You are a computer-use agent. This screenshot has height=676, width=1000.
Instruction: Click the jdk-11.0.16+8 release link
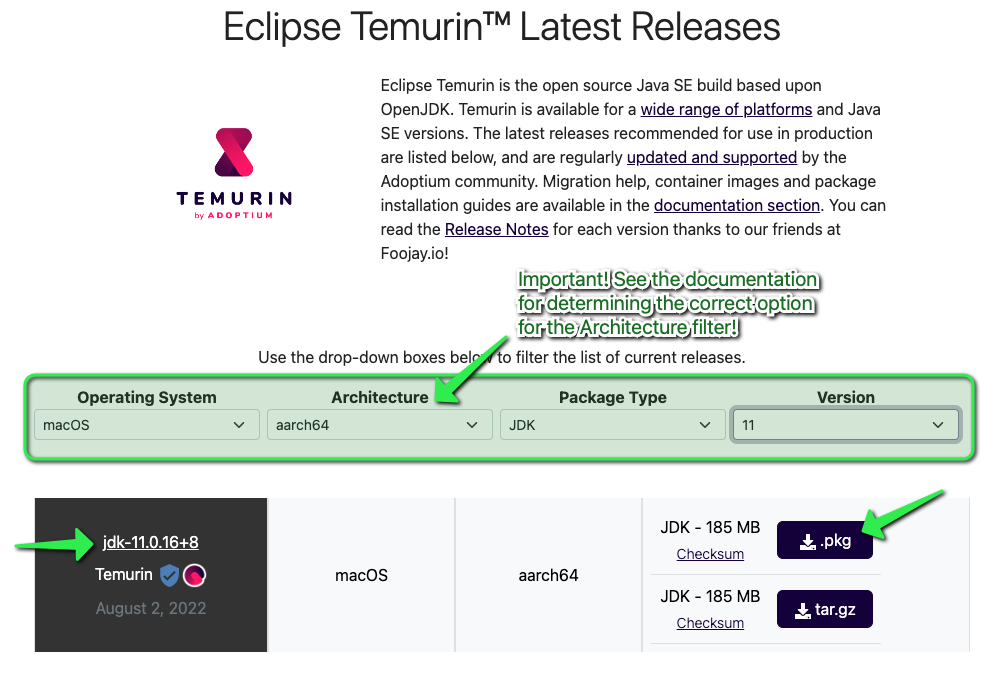(x=151, y=542)
